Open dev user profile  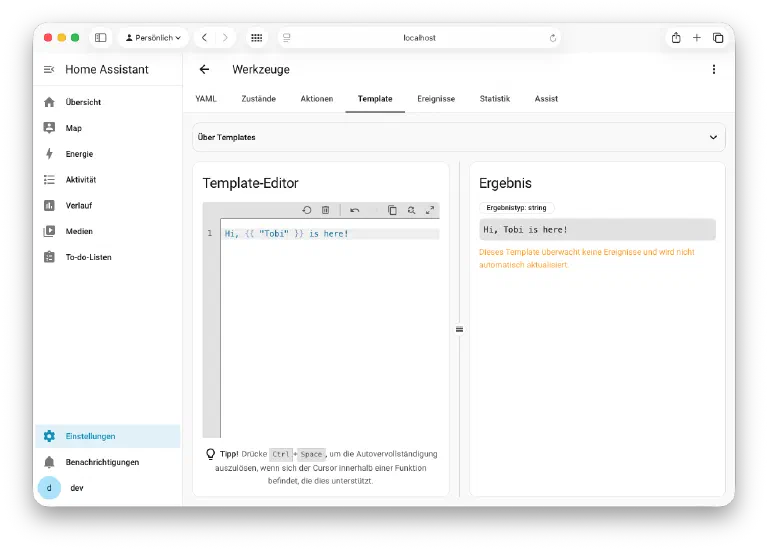[108, 488]
